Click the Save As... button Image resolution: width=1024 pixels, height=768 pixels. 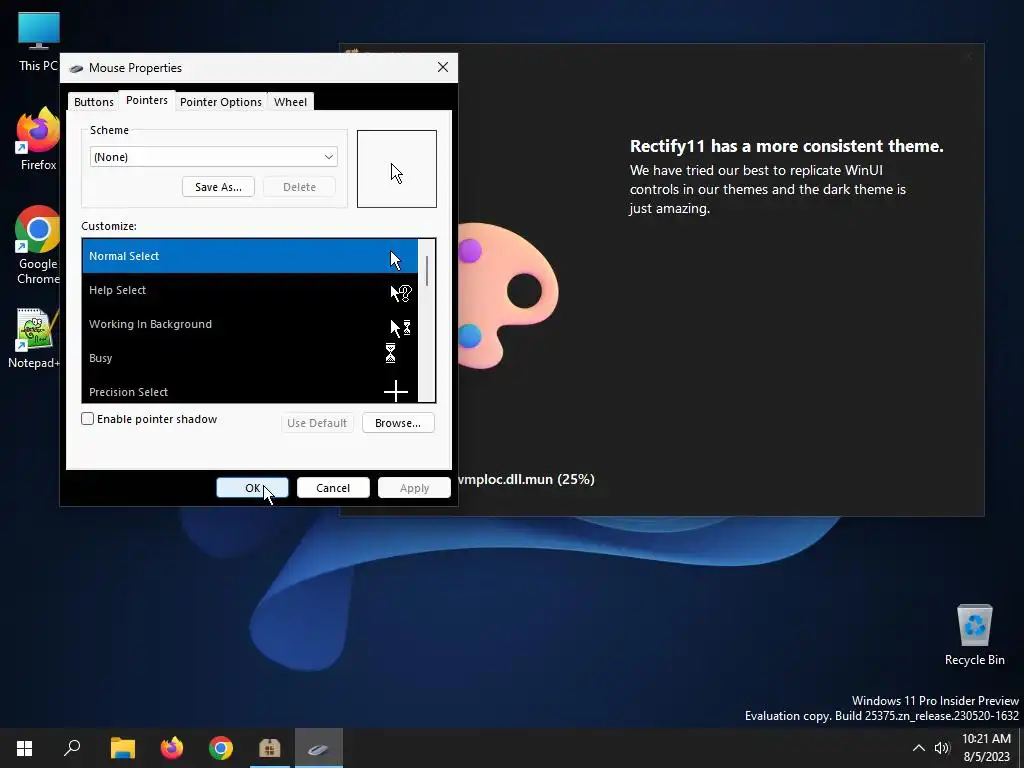pos(218,187)
